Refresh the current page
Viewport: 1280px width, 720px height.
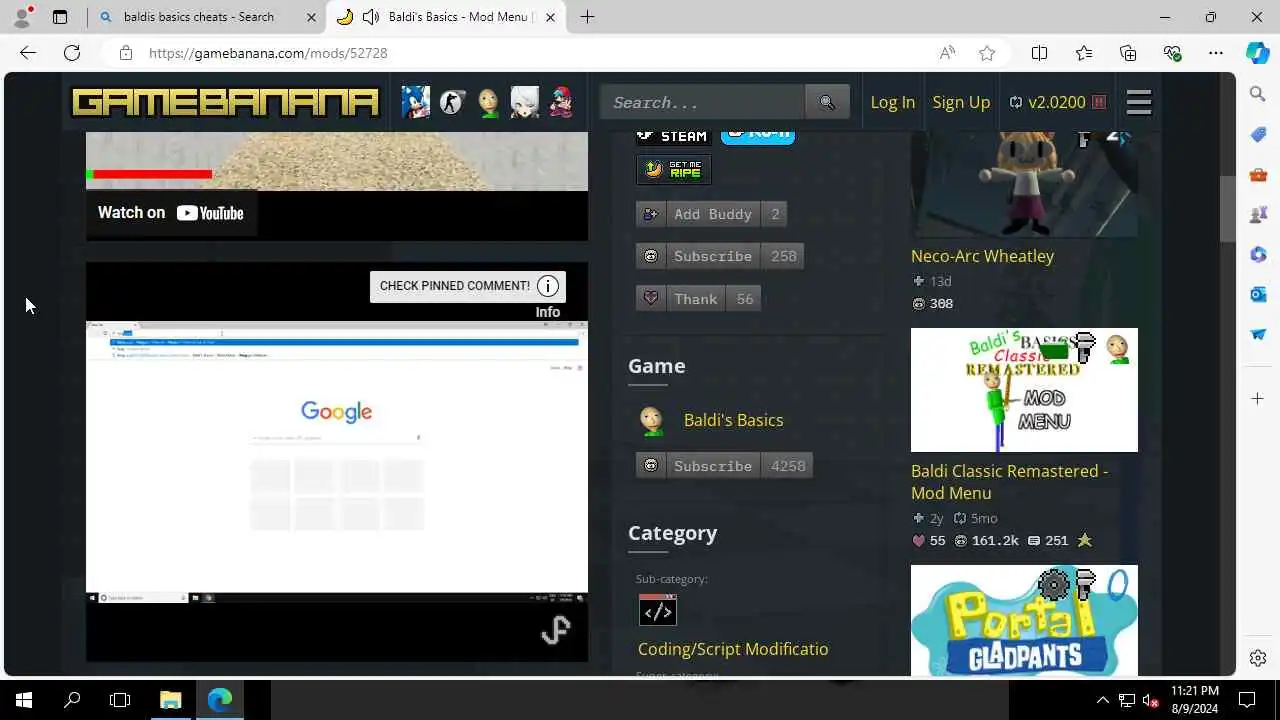coord(72,53)
